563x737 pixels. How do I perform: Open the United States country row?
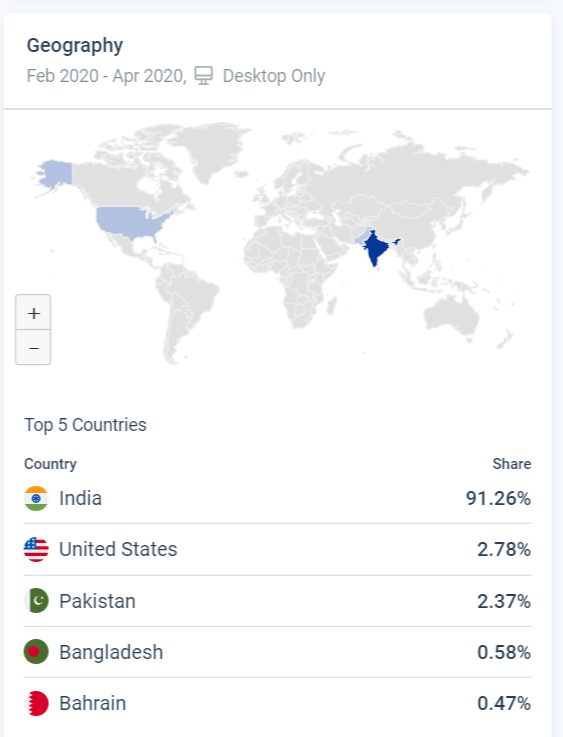click(277, 549)
